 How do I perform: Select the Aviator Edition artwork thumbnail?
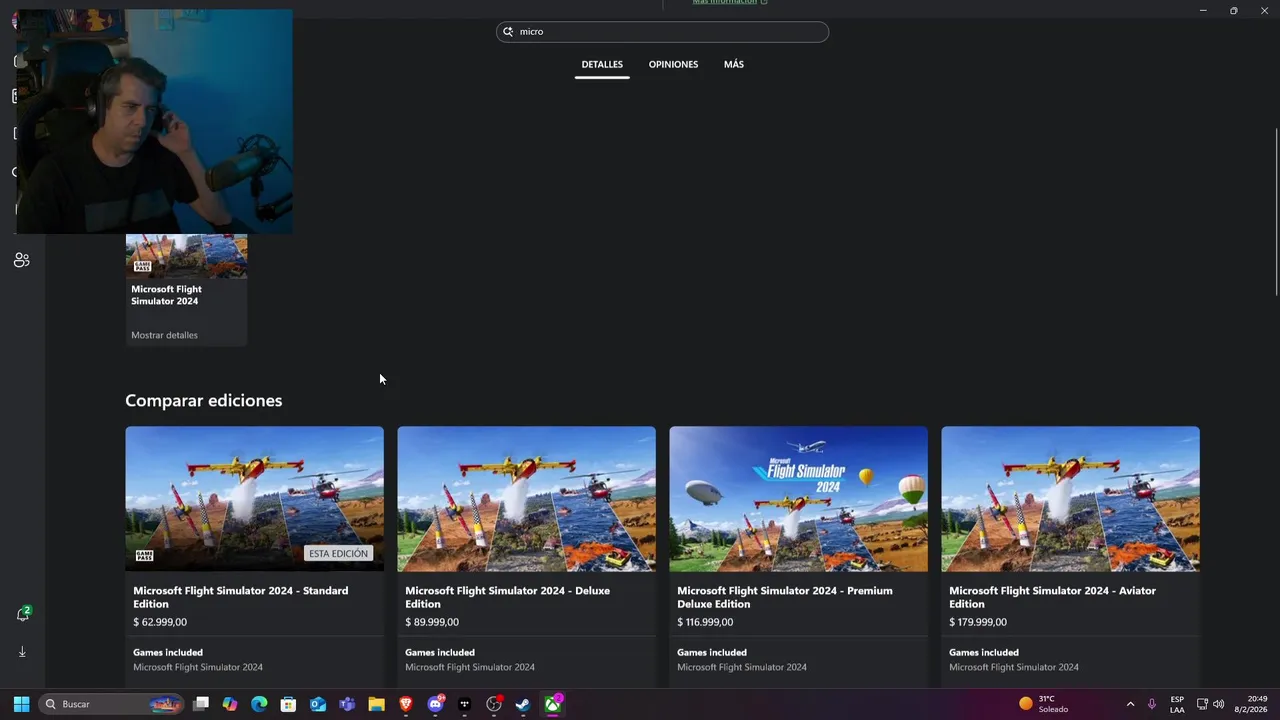click(x=1070, y=499)
